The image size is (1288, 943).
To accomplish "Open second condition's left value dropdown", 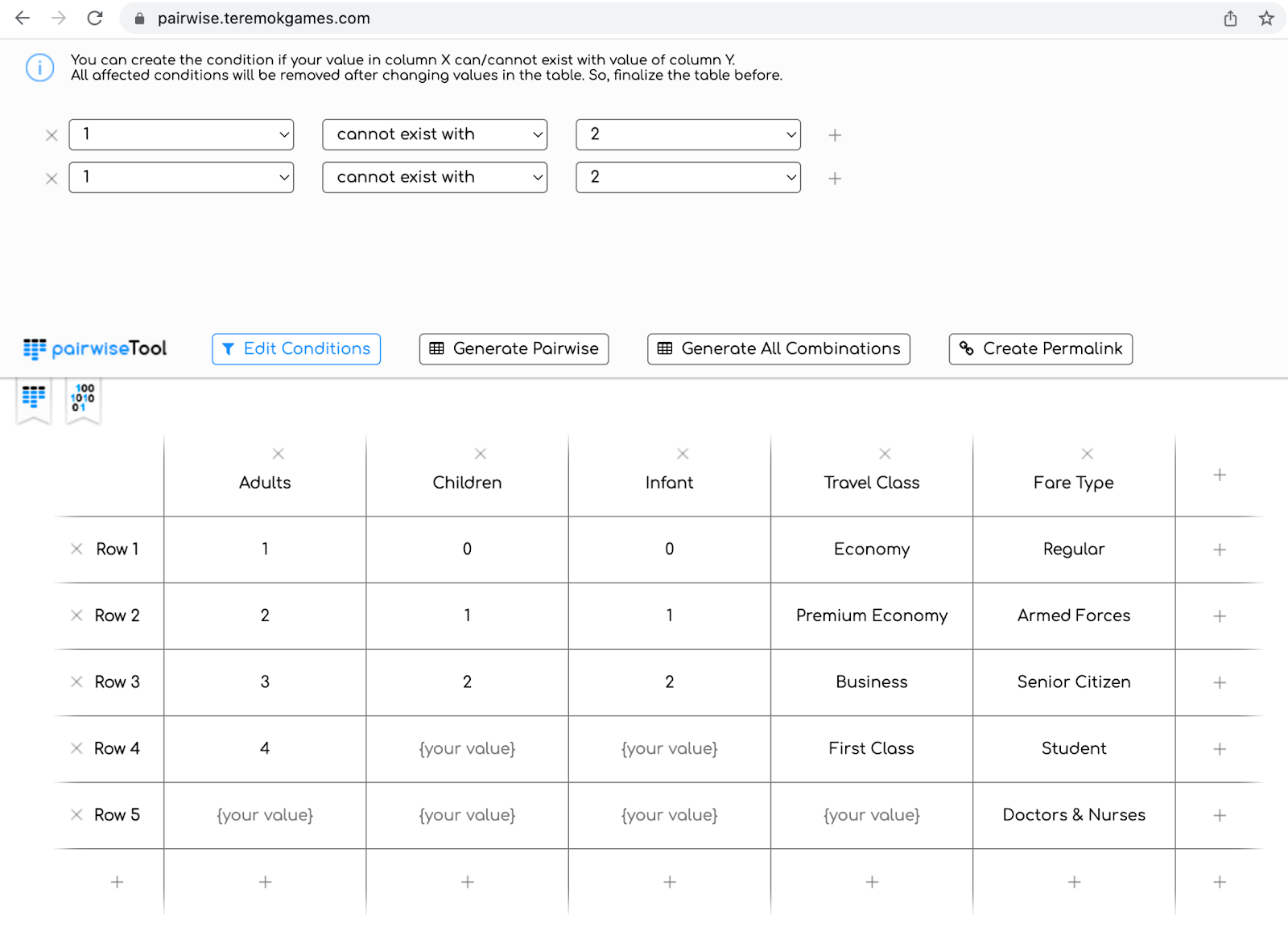I will (x=181, y=177).
